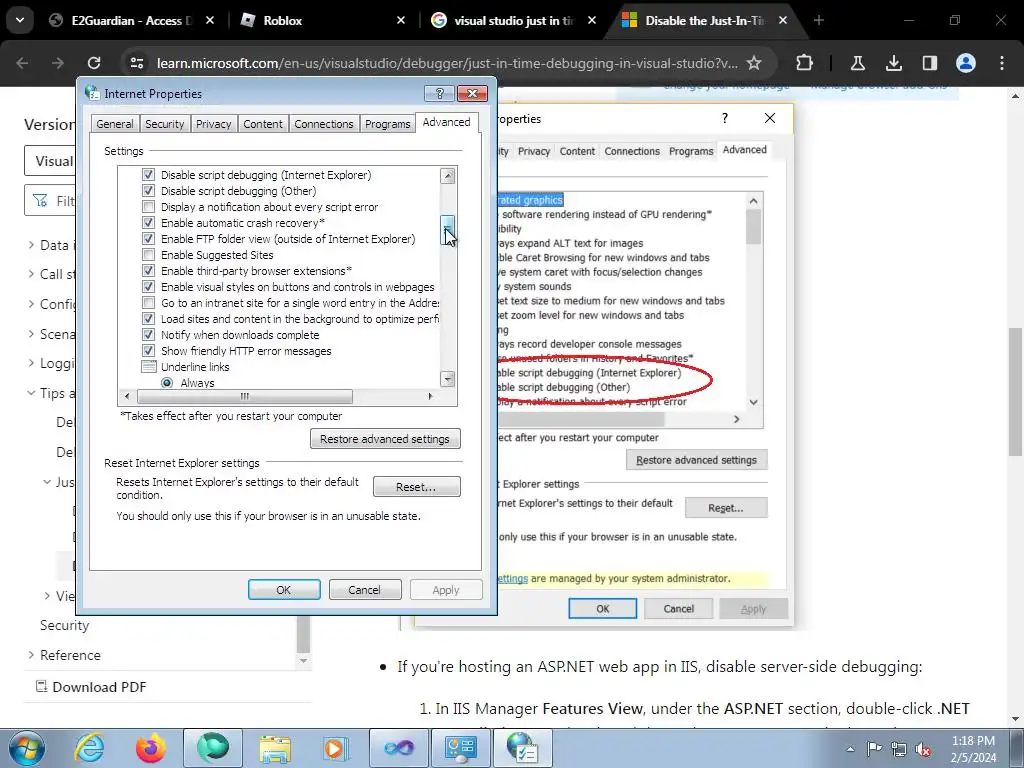Open the browser downloads icon

click(x=893, y=63)
